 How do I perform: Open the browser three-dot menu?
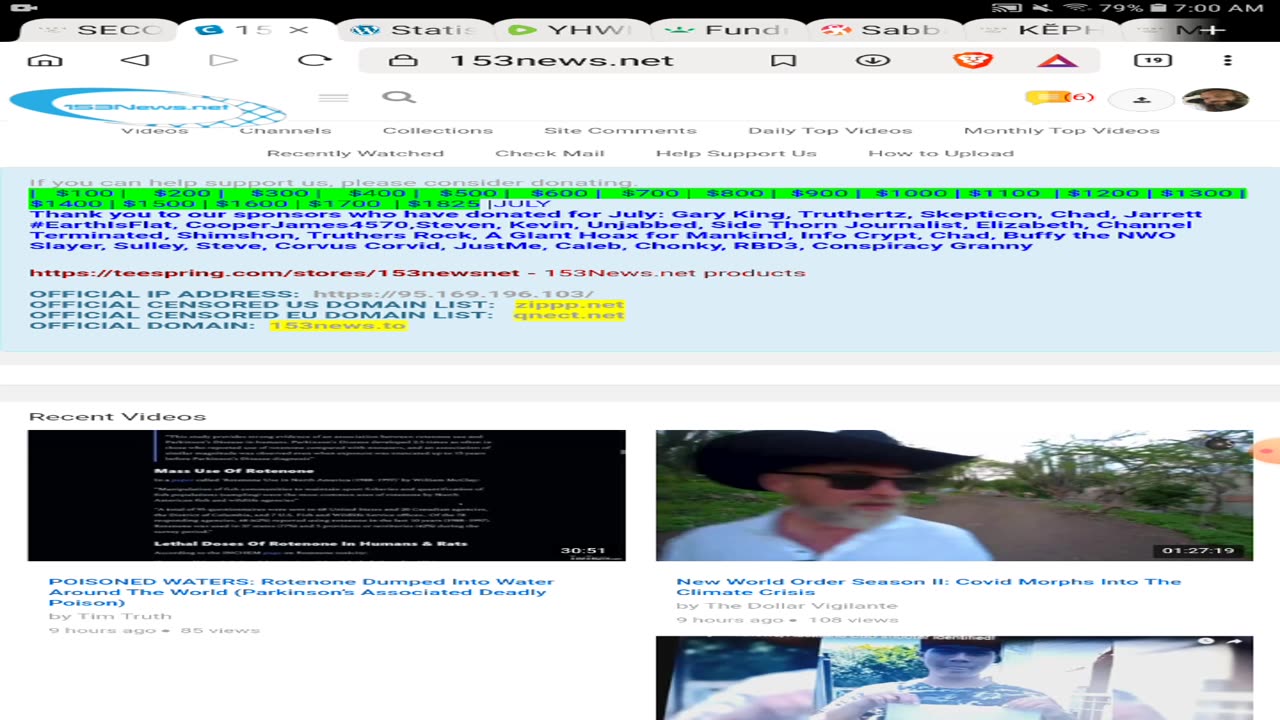pos(1228,60)
